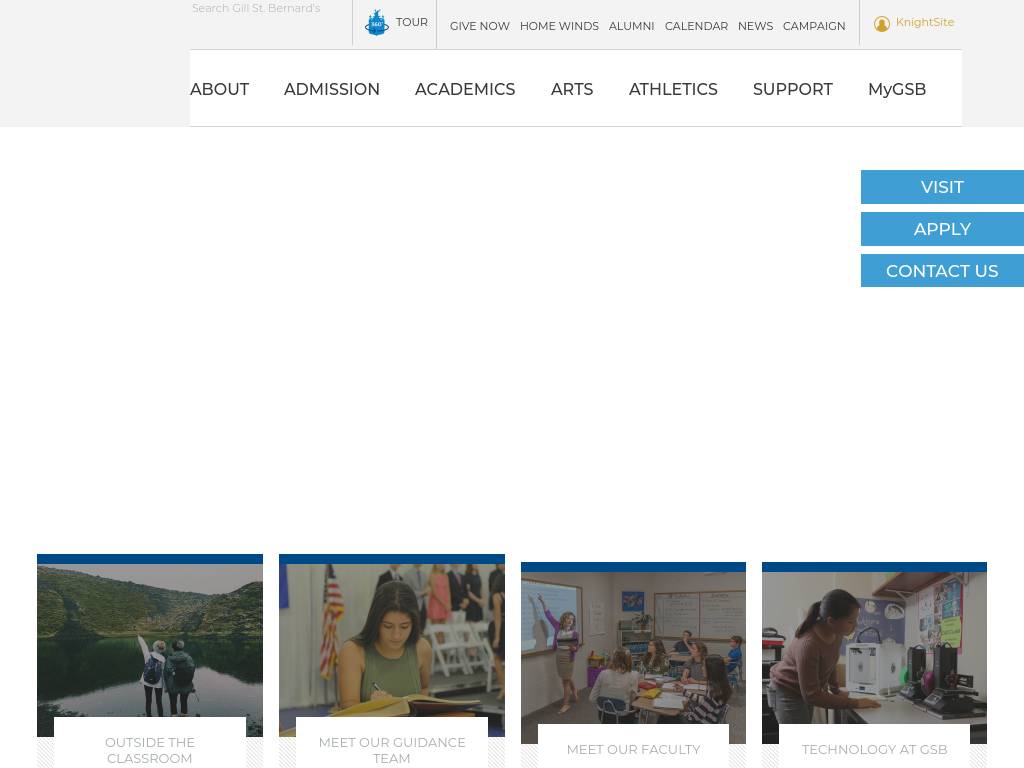Screen dimensions: 1024x768
Task: Open the Give Now link
Action: pos(479,26)
